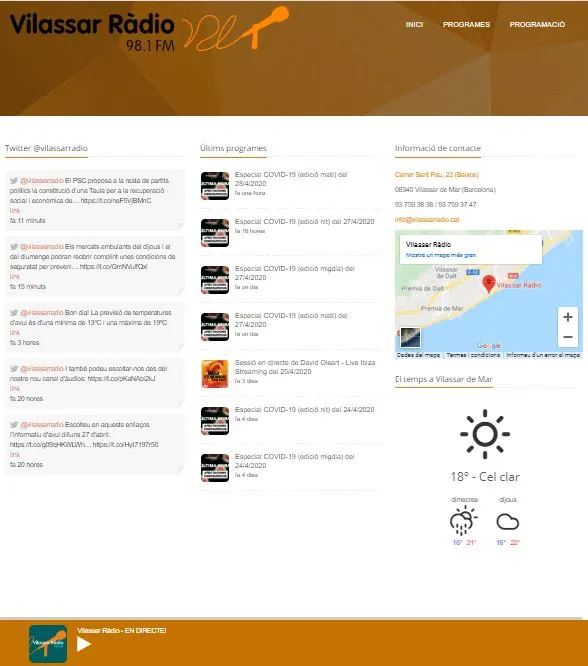Click the '18° - Cel clar' weather text
Image resolution: width=588 pixels, height=666 pixels.
(x=485, y=477)
